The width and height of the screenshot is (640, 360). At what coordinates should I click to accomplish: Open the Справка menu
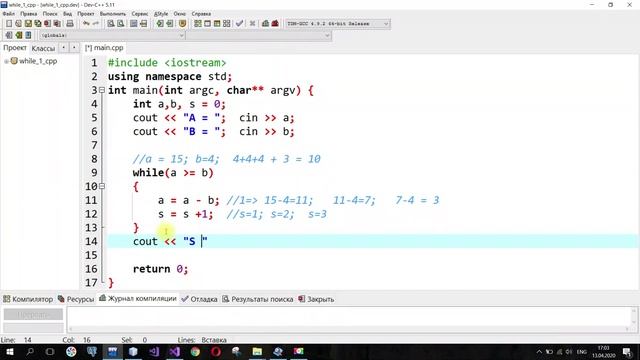coord(201,13)
